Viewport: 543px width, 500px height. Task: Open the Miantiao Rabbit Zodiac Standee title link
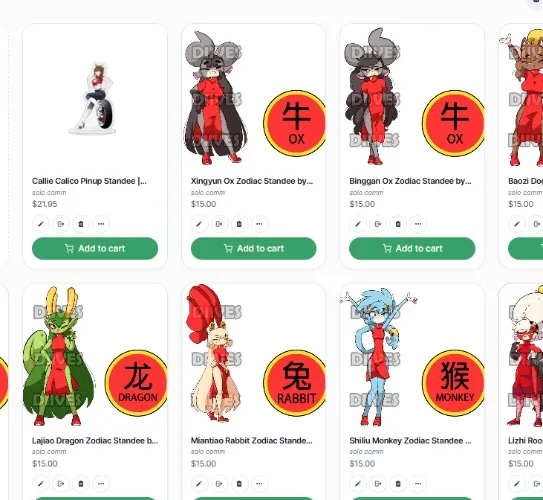[251, 440]
